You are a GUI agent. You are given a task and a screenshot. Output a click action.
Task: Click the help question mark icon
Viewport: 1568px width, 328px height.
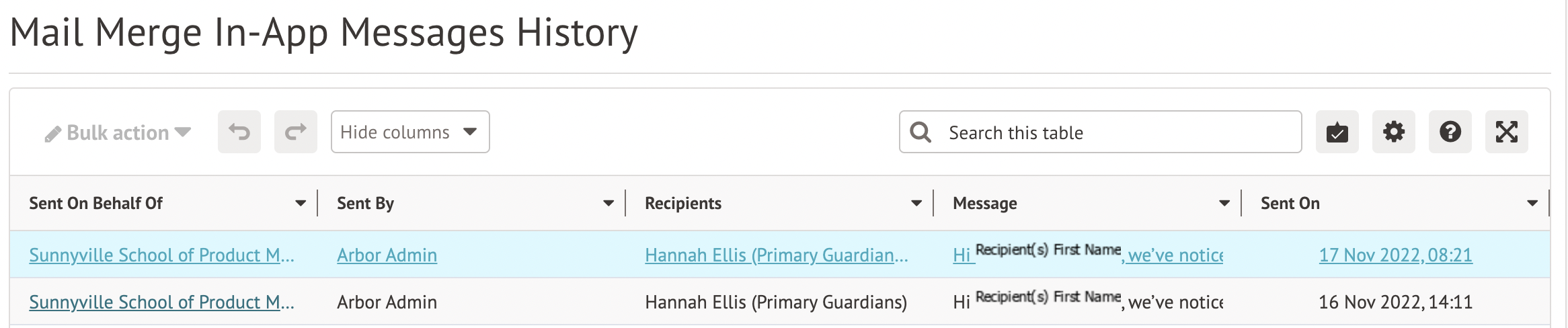[x=1450, y=132]
